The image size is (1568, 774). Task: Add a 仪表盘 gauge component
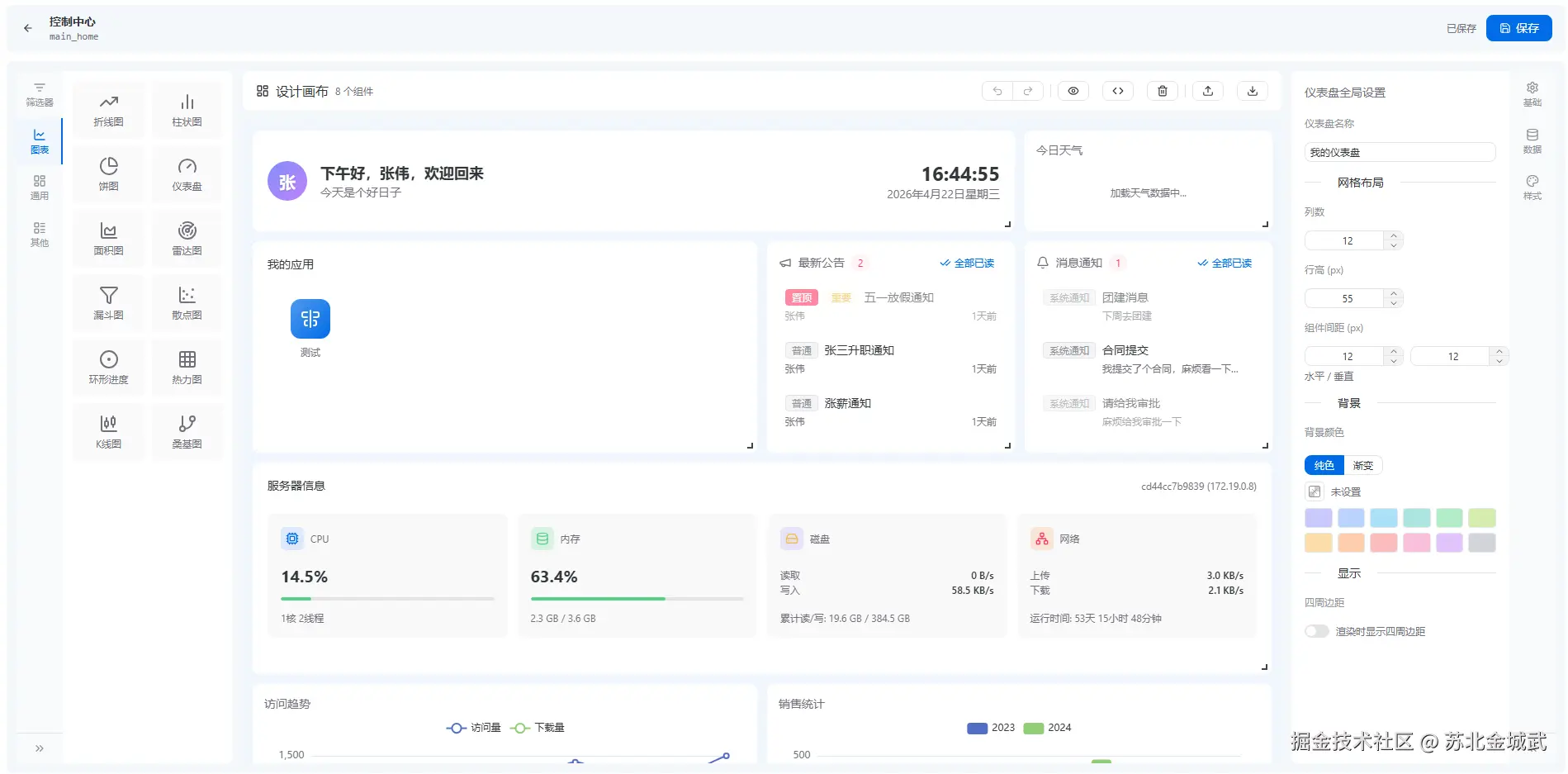187,175
